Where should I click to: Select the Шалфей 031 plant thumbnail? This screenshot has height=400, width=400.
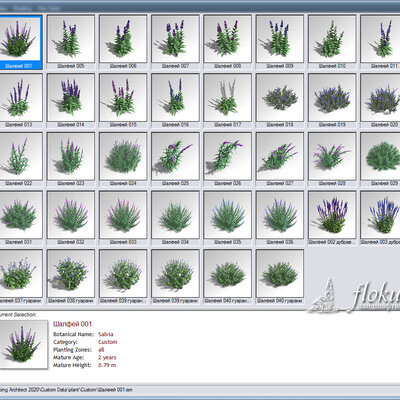pos(20,215)
